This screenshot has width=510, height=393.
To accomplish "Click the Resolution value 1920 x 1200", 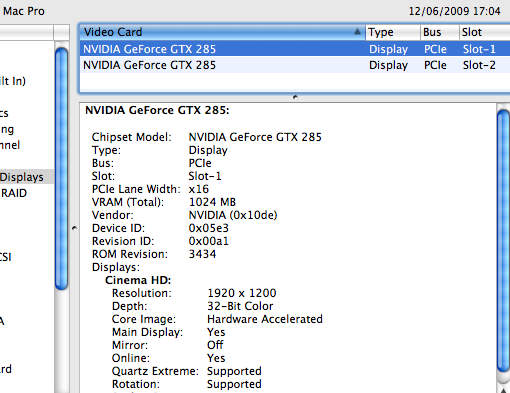I will (x=242, y=293).
